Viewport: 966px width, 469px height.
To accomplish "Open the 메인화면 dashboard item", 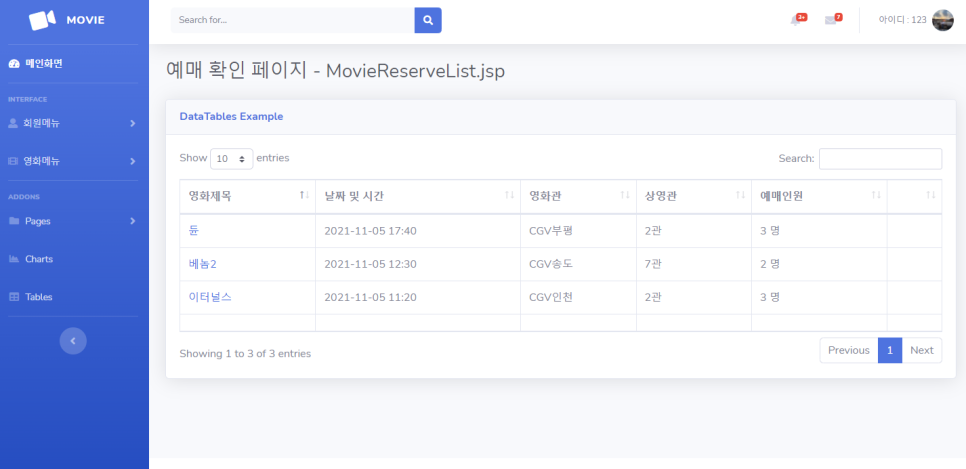I will 43,64.
